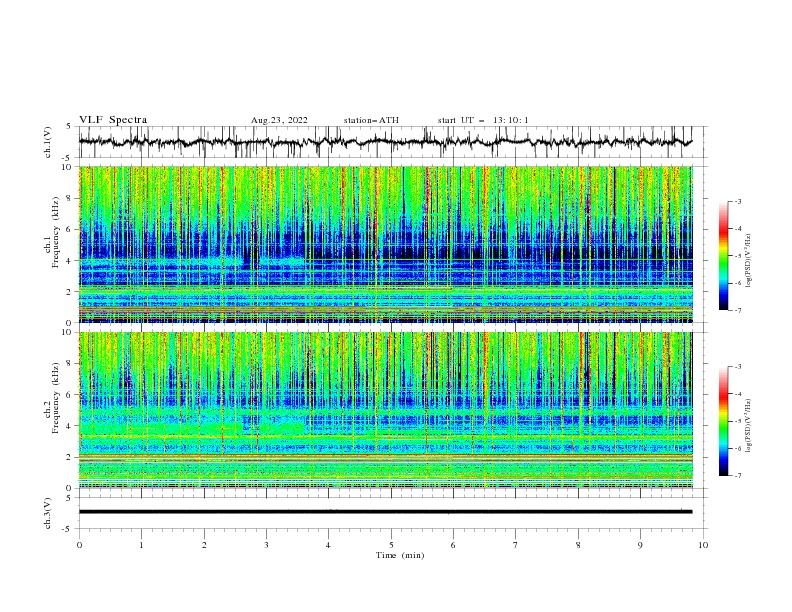Click the time axis tick label '5'

(391, 545)
